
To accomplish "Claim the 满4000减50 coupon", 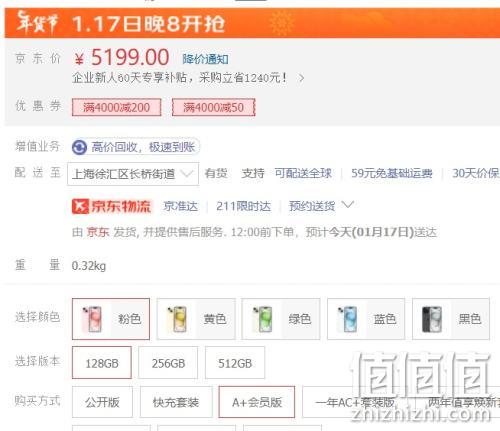I will click(x=214, y=107).
